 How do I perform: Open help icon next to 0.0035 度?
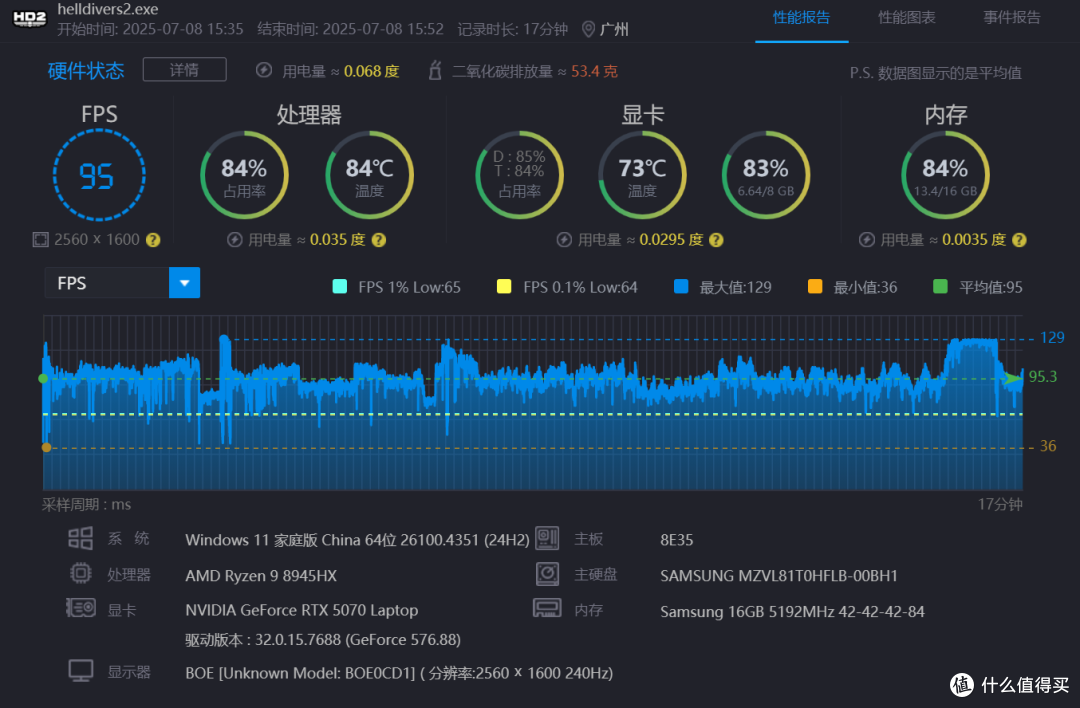[1019, 240]
